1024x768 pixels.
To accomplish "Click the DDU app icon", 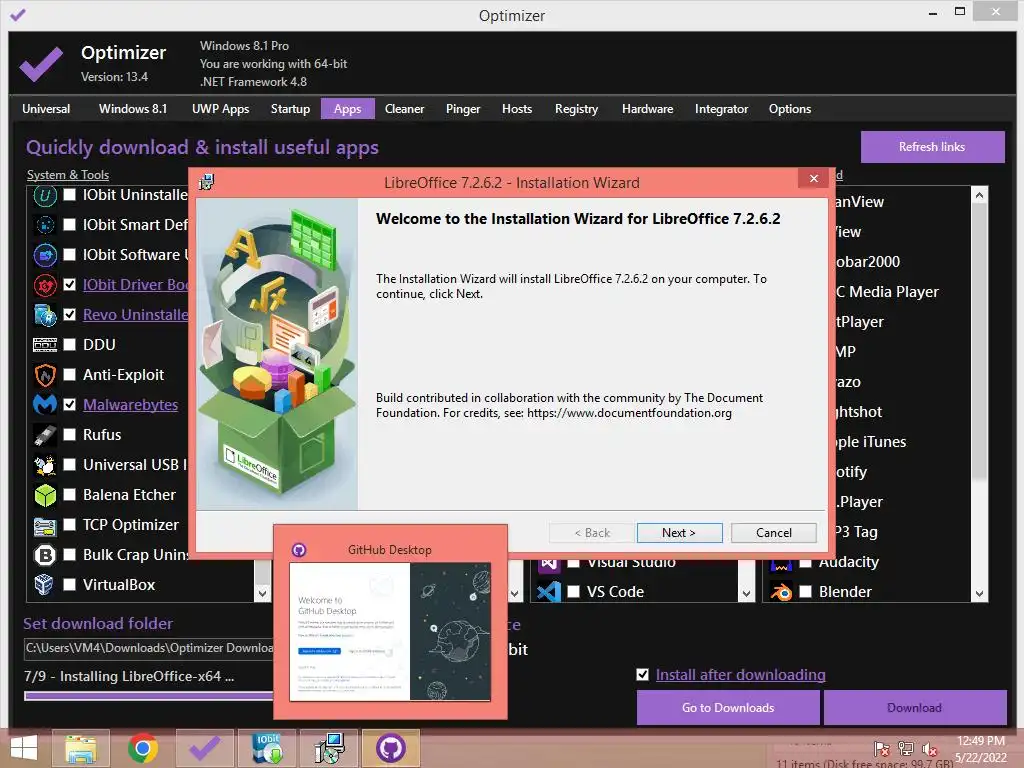I will pos(45,345).
